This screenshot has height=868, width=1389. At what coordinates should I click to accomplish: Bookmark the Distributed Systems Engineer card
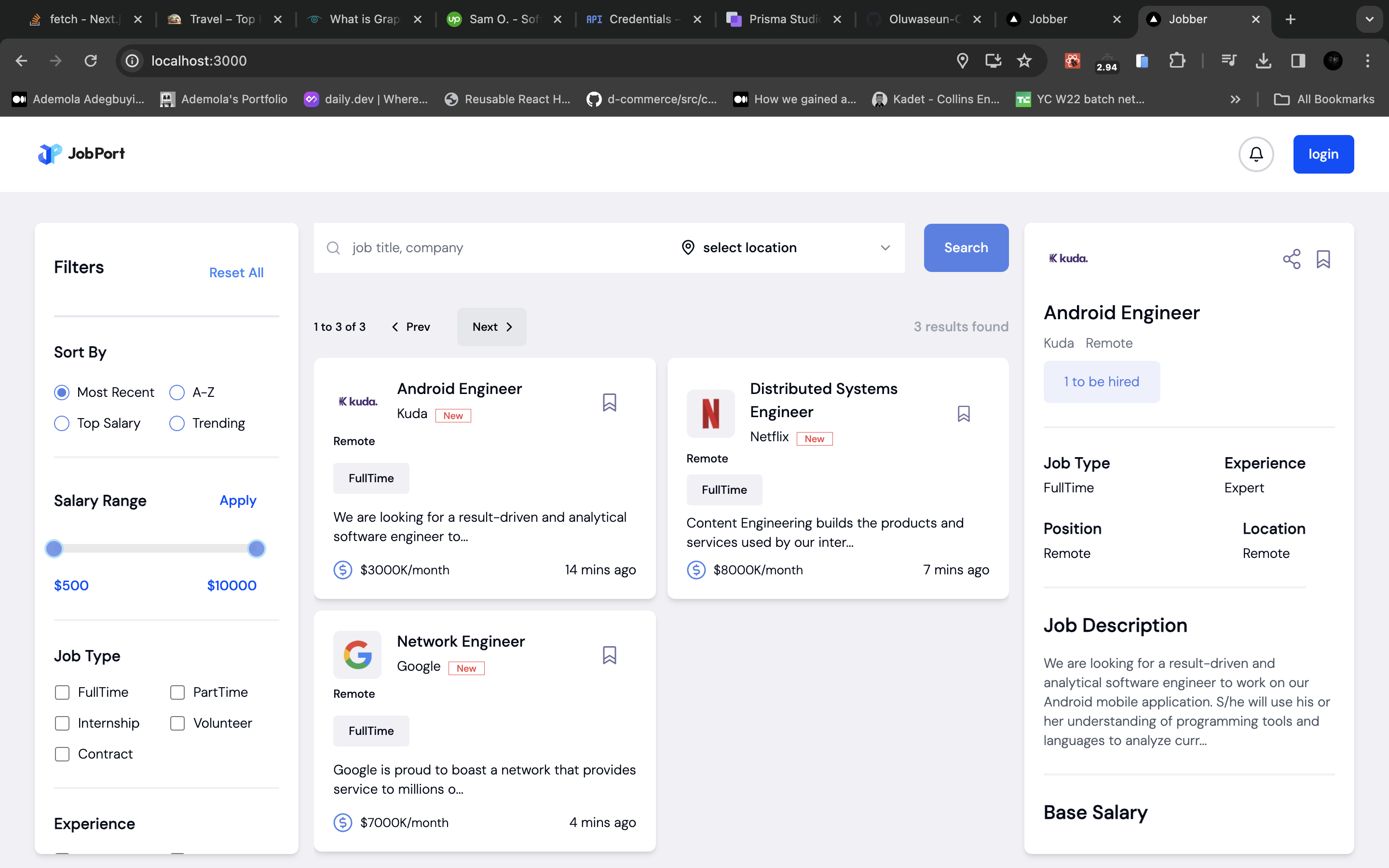click(964, 414)
